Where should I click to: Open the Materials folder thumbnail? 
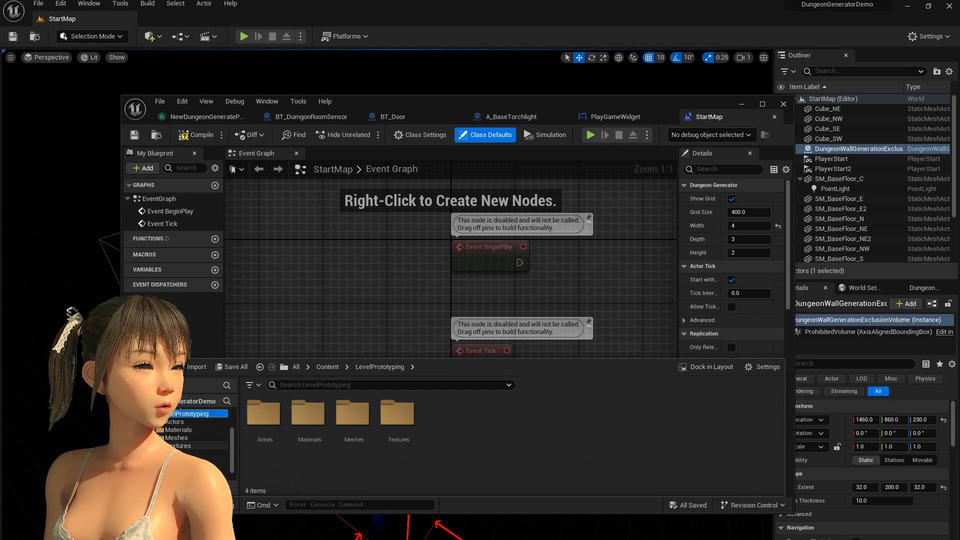pyautogui.click(x=308, y=415)
